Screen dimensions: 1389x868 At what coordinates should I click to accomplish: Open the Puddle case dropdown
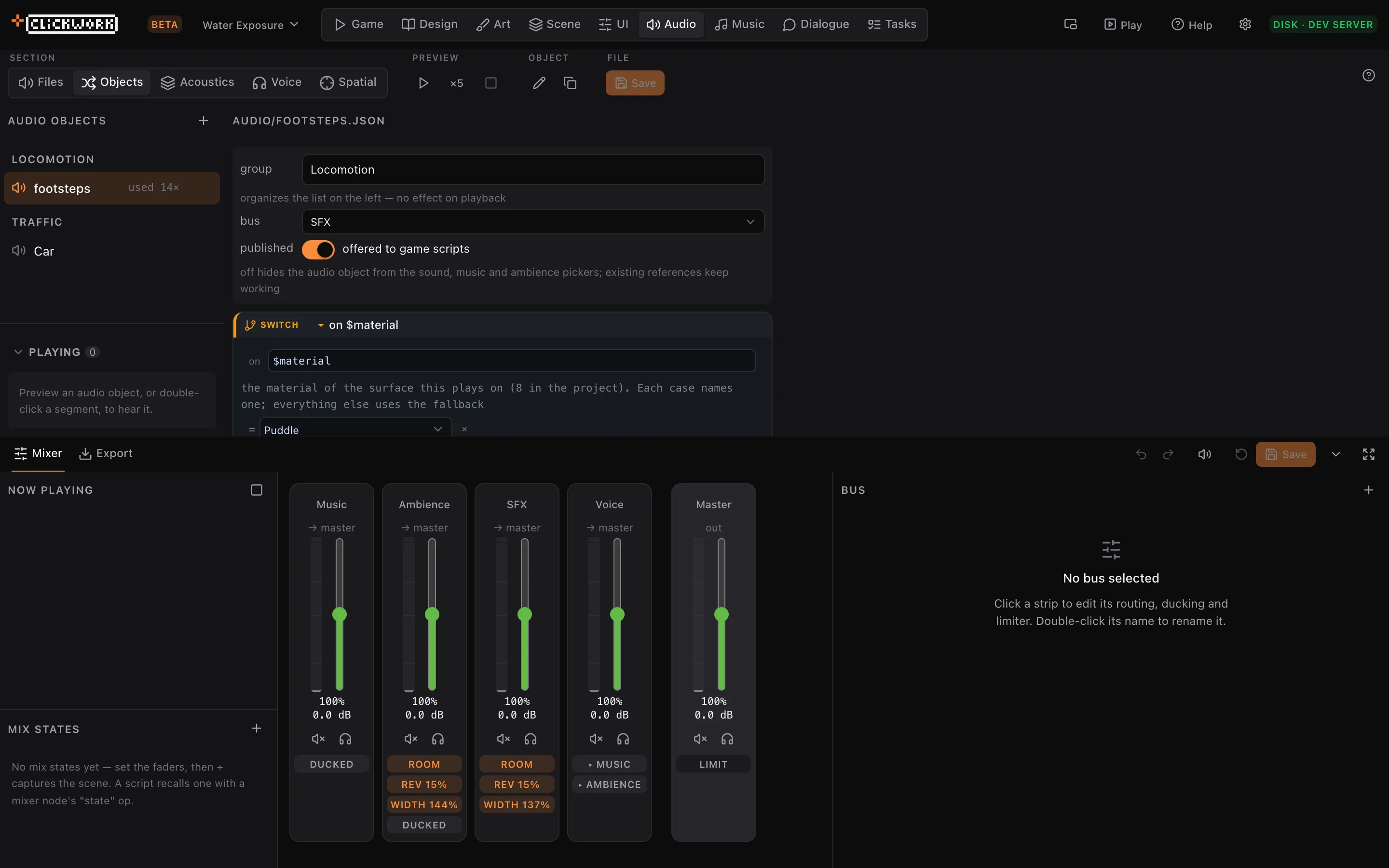(x=355, y=429)
